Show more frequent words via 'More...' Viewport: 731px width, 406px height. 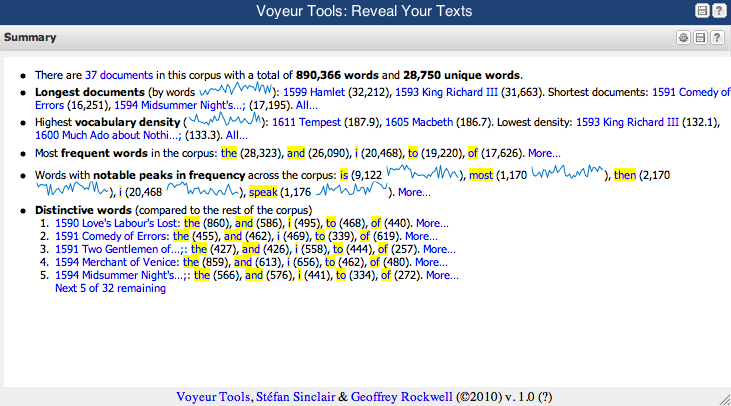pos(544,153)
